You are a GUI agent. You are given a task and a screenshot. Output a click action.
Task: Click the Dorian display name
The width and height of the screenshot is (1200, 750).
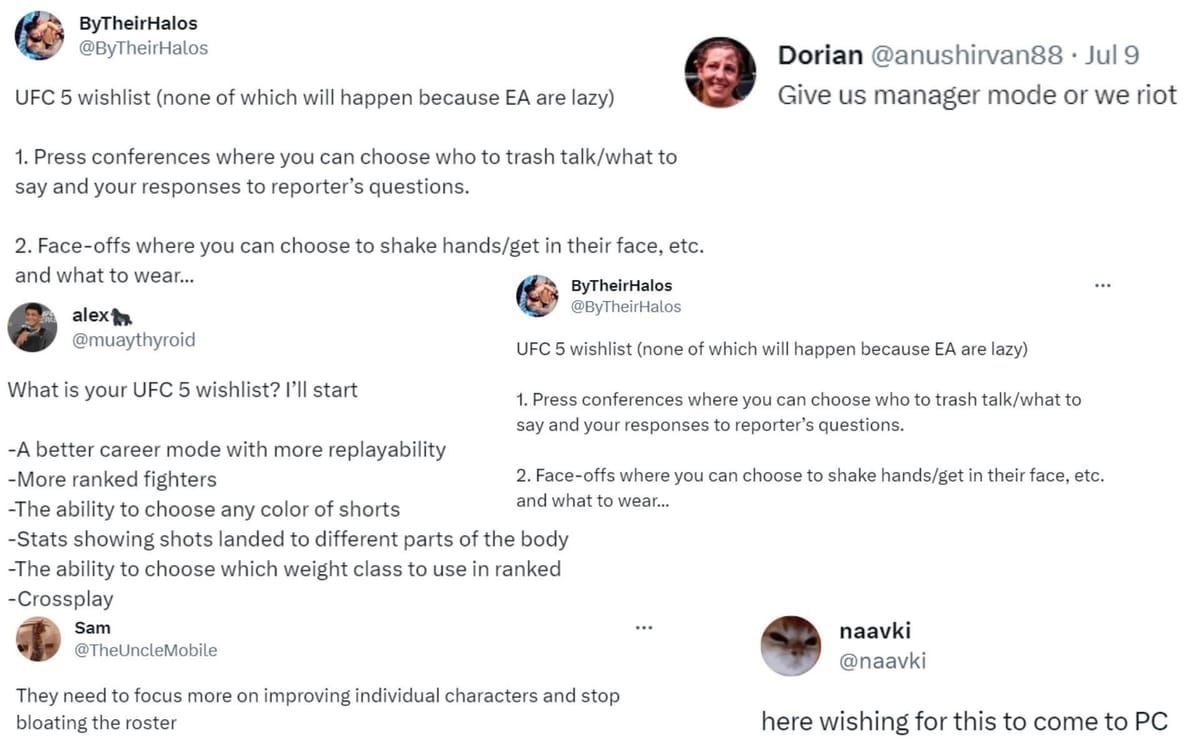tap(820, 54)
